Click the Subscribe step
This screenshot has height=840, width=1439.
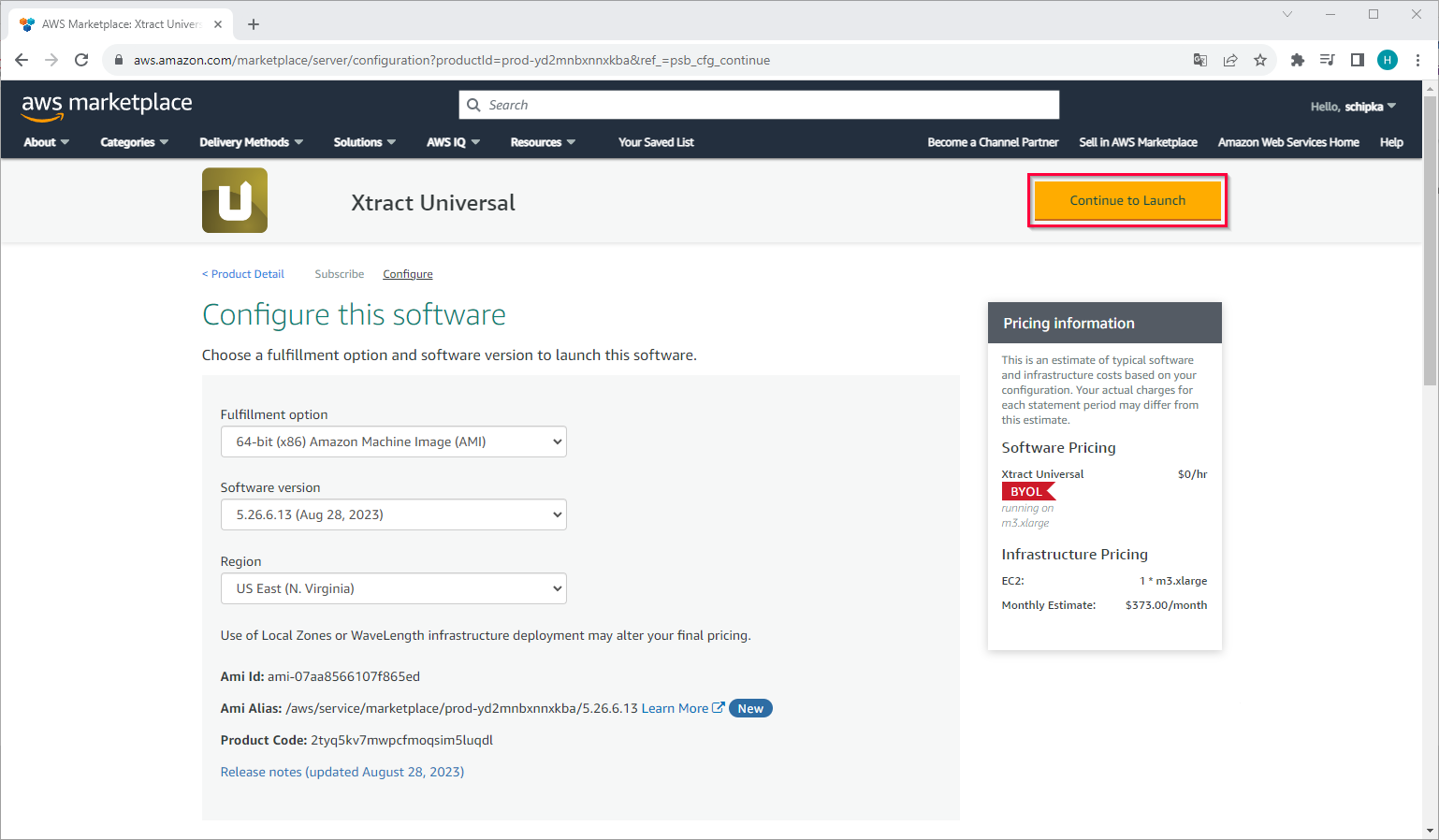coord(340,274)
